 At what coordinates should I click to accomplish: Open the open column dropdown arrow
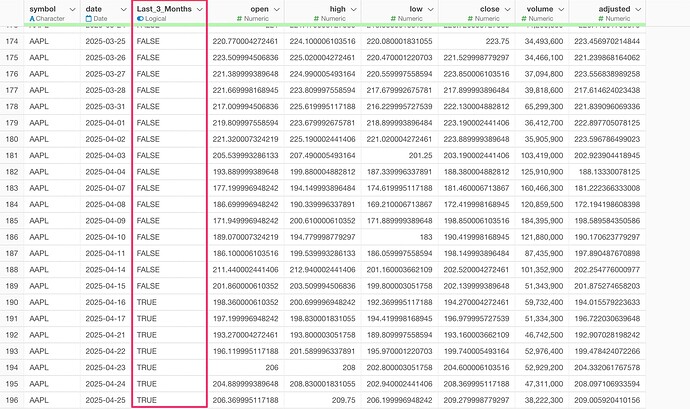tap(277, 9)
